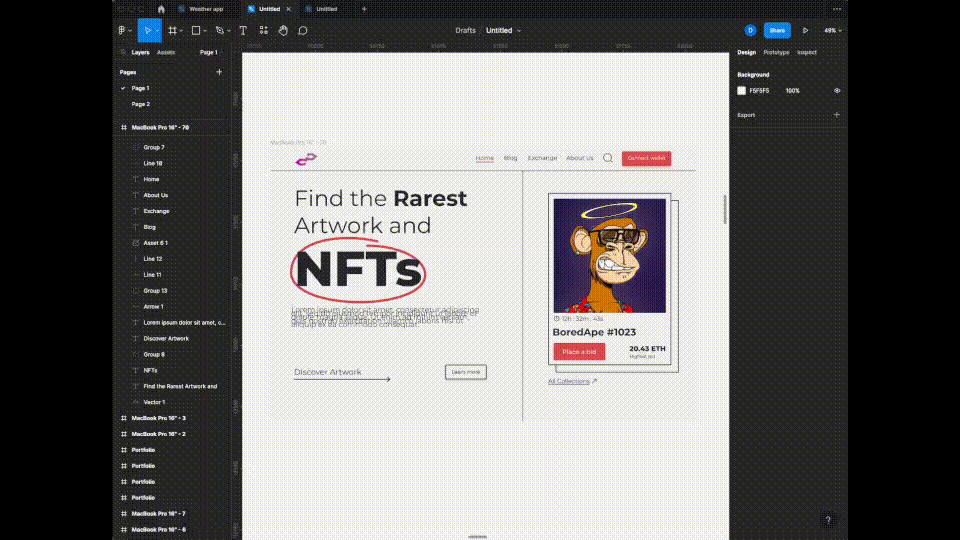Click the blue Share button
Viewport: 960px width, 540px height.
pos(777,30)
